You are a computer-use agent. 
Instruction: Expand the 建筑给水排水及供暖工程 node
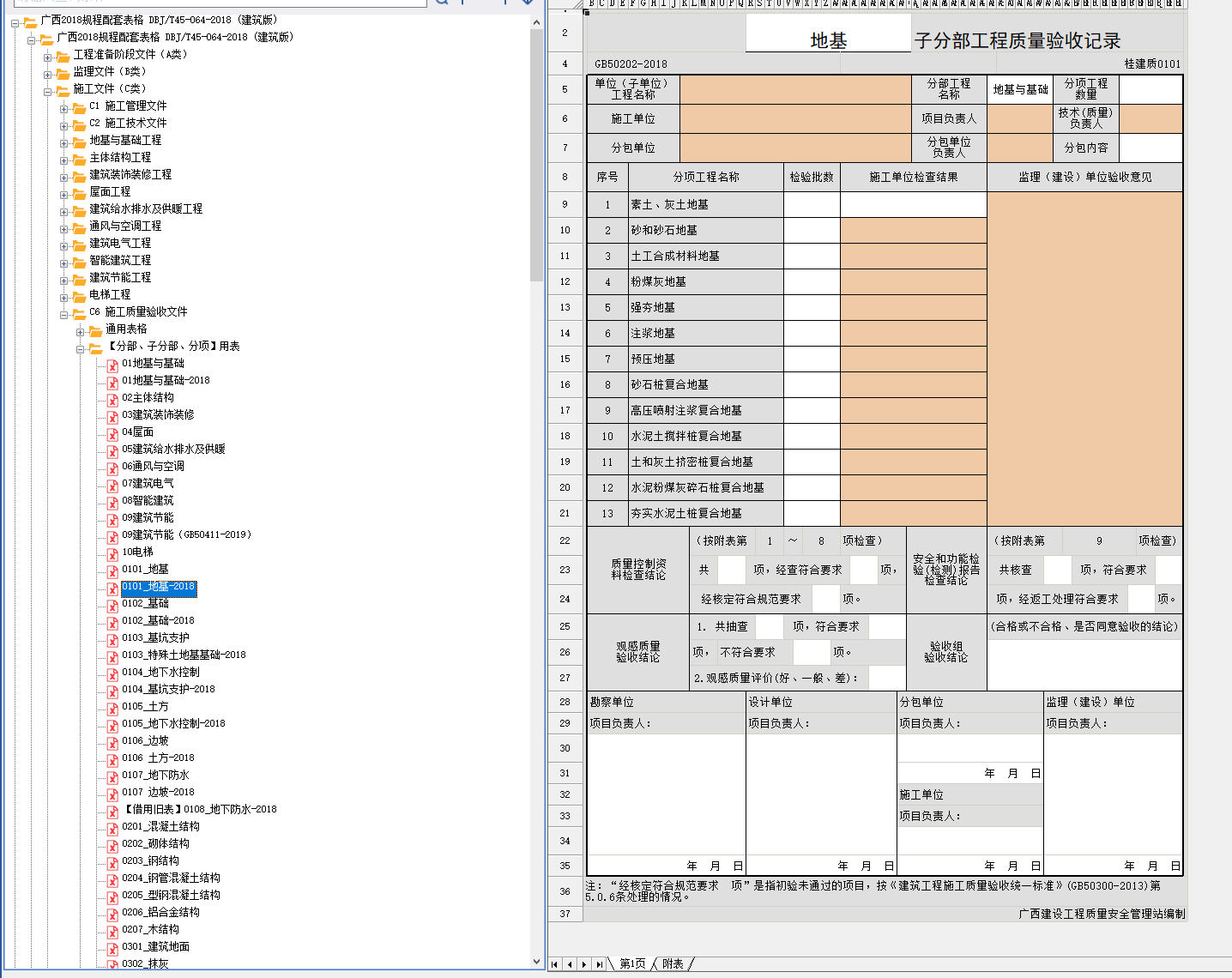point(64,211)
